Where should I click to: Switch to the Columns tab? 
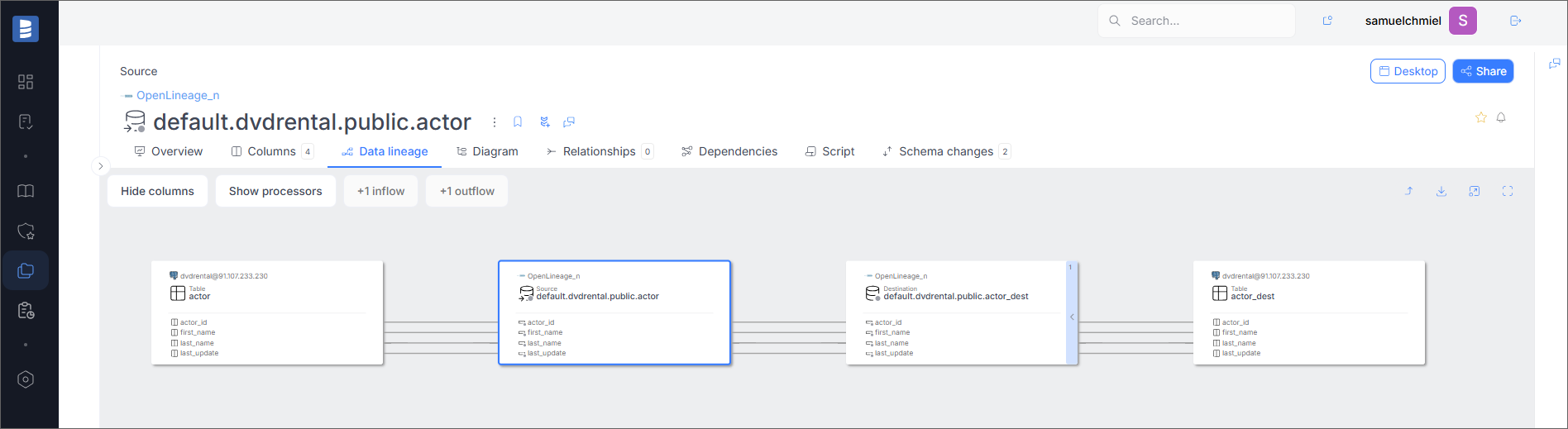click(272, 151)
